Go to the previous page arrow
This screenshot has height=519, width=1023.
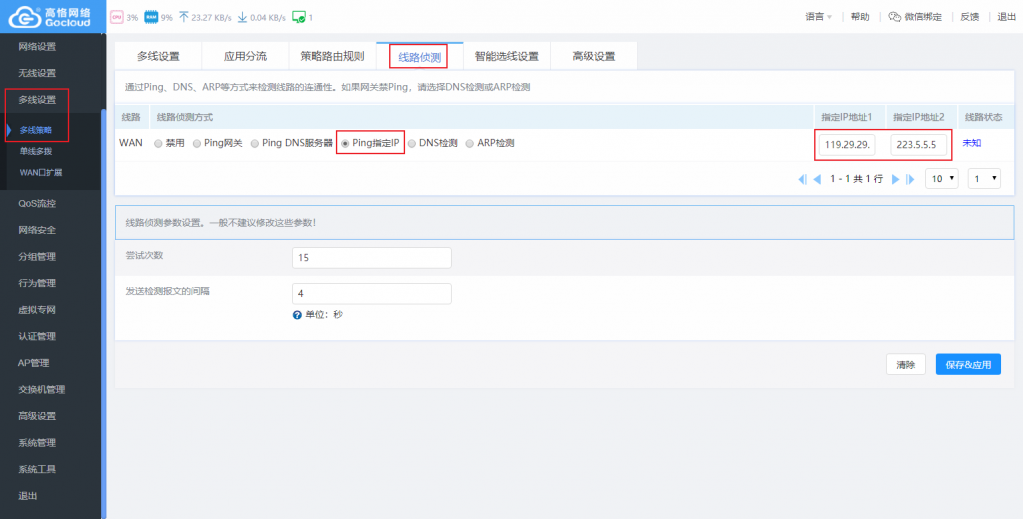(817, 179)
